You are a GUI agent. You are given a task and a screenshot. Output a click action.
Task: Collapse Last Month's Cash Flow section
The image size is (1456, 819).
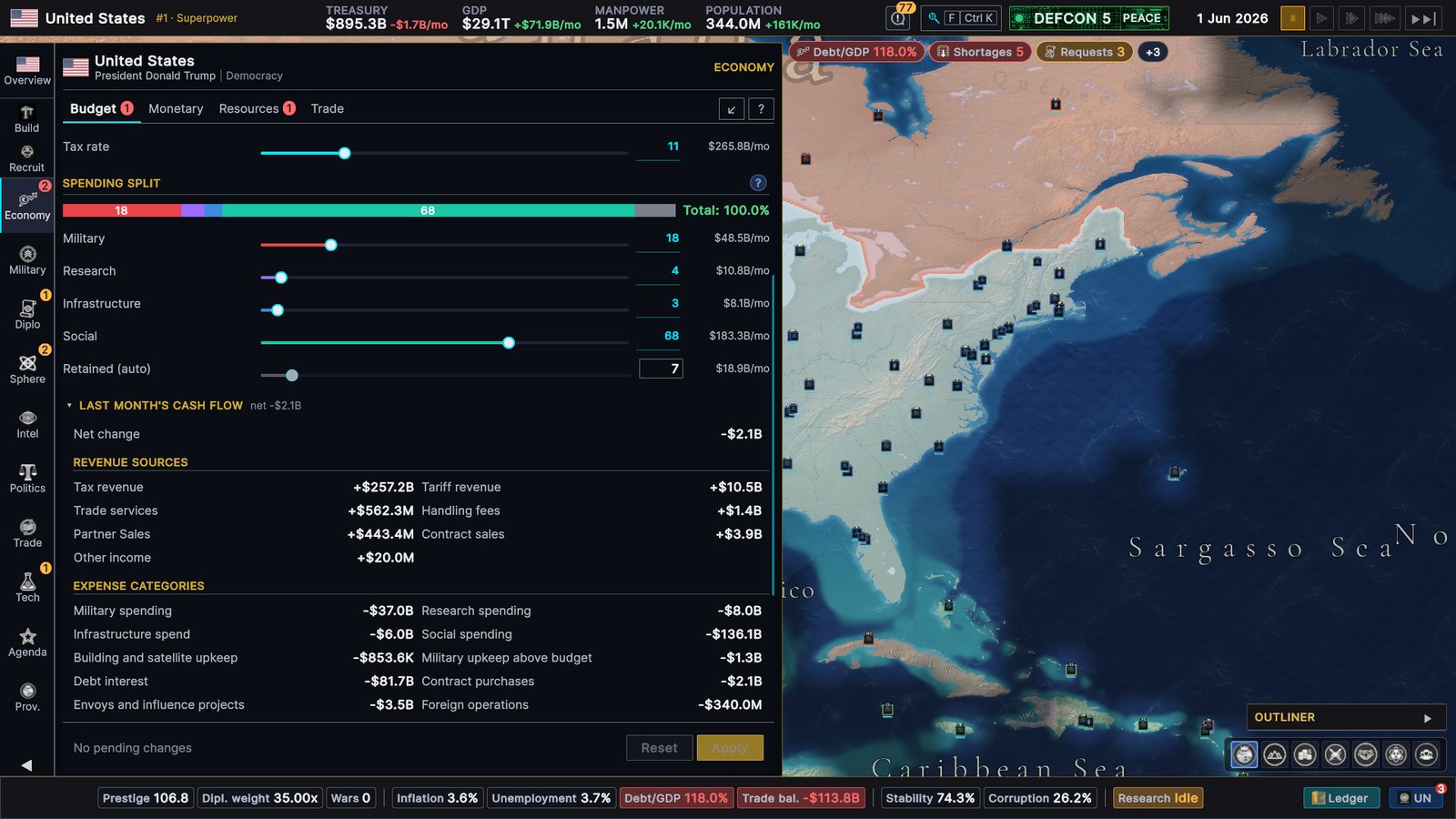pos(69,405)
